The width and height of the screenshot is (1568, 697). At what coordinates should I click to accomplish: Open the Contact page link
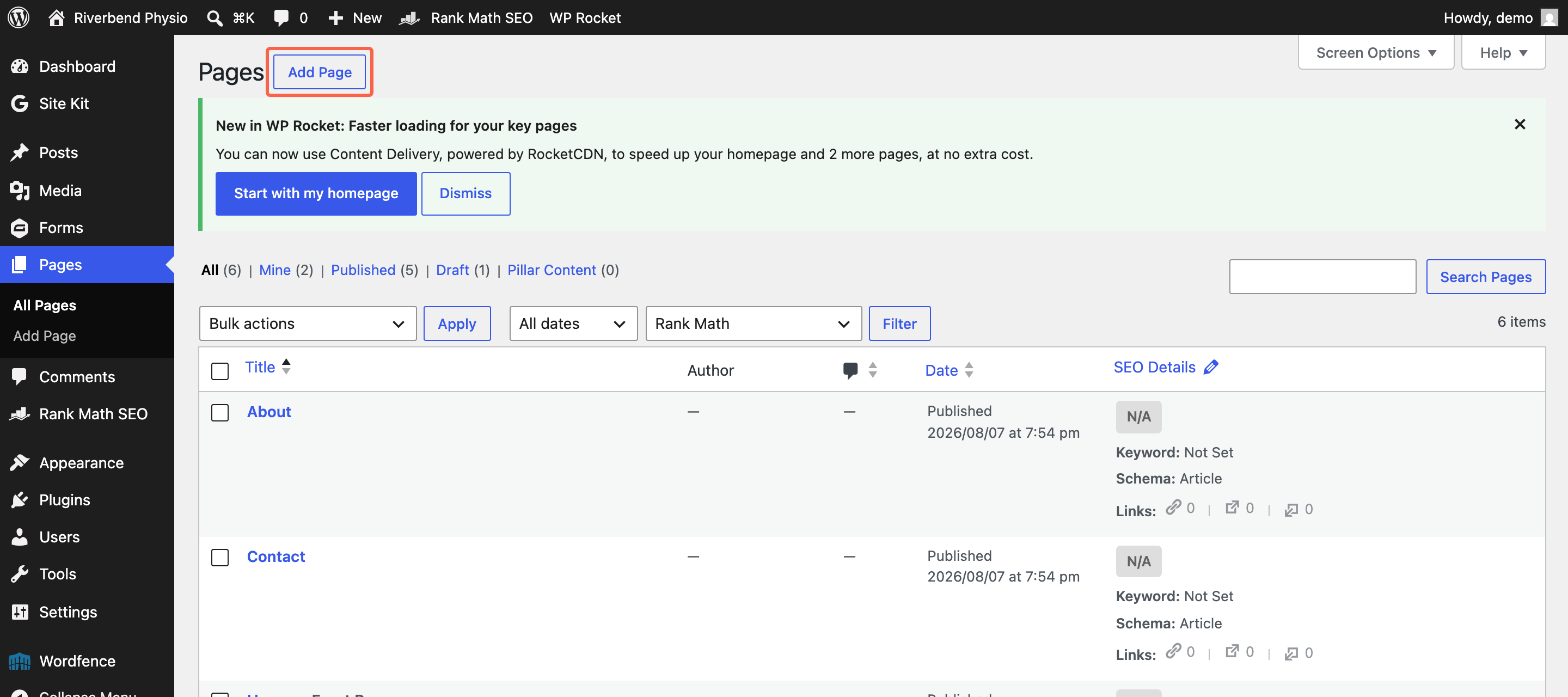tap(275, 557)
